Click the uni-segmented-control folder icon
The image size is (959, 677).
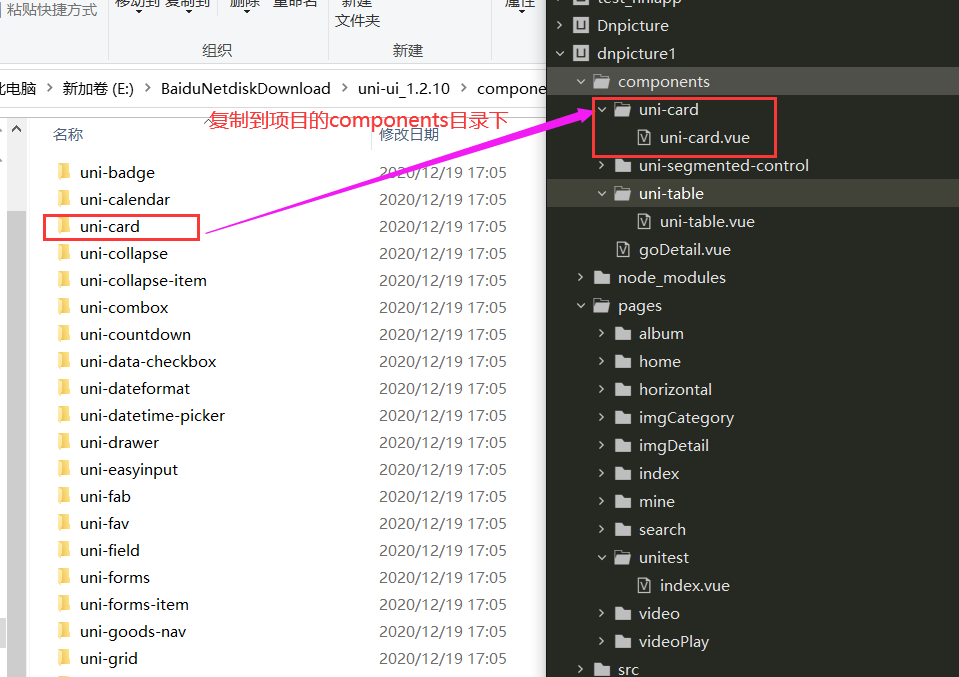(x=623, y=165)
